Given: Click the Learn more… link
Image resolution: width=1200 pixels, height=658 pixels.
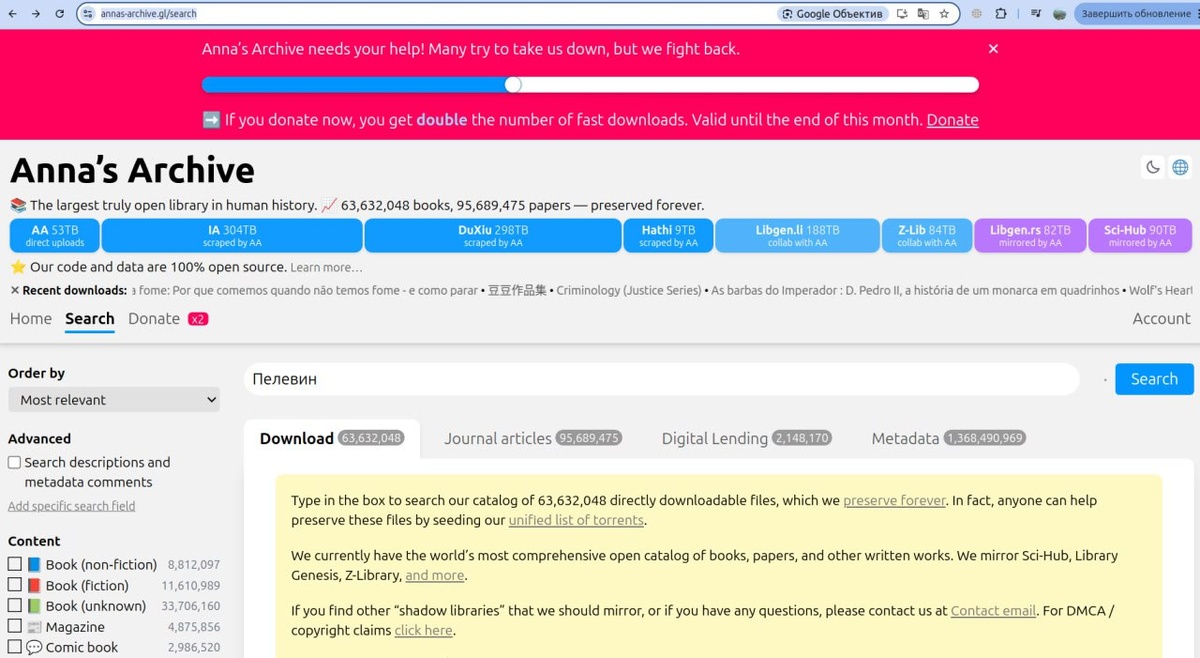Looking at the screenshot, I should [x=326, y=268].
